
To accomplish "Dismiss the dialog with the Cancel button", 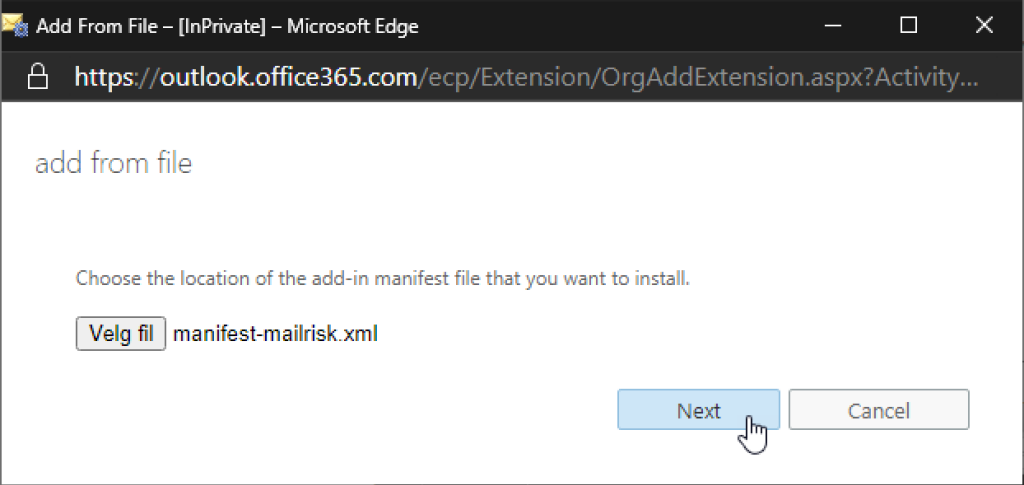I will 878,410.
